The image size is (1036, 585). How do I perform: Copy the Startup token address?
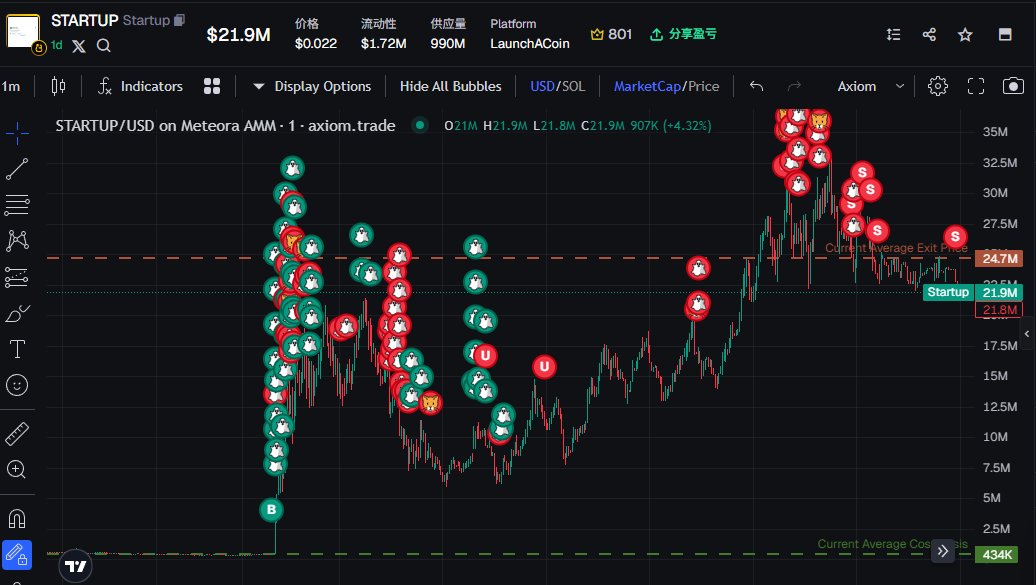click(180, 20)
